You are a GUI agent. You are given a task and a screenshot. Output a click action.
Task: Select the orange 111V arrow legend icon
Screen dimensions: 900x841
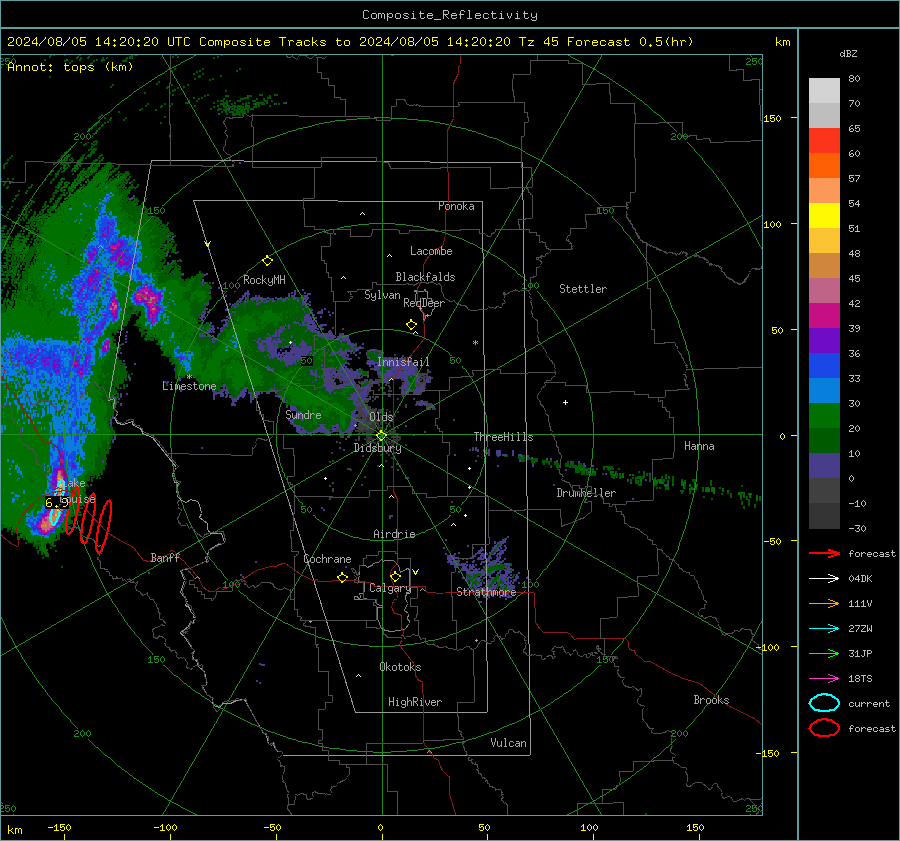824,603
